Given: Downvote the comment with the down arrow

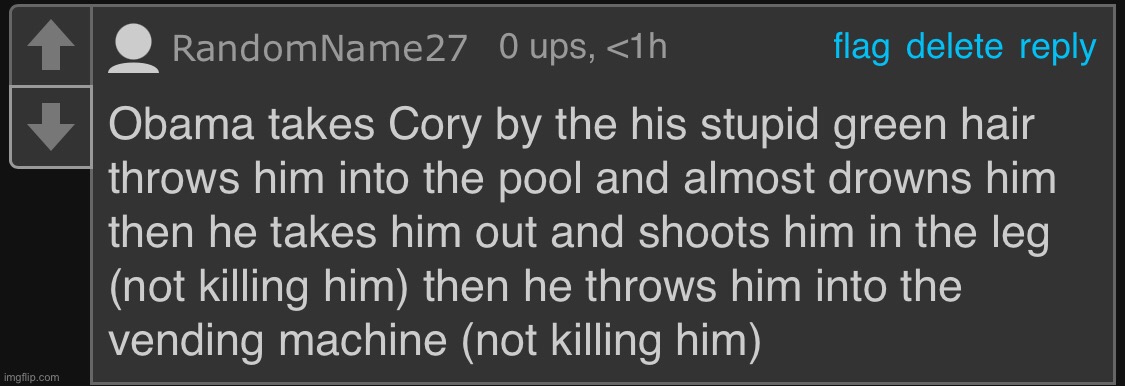Looking at the screenshot, I should (50, 127).
